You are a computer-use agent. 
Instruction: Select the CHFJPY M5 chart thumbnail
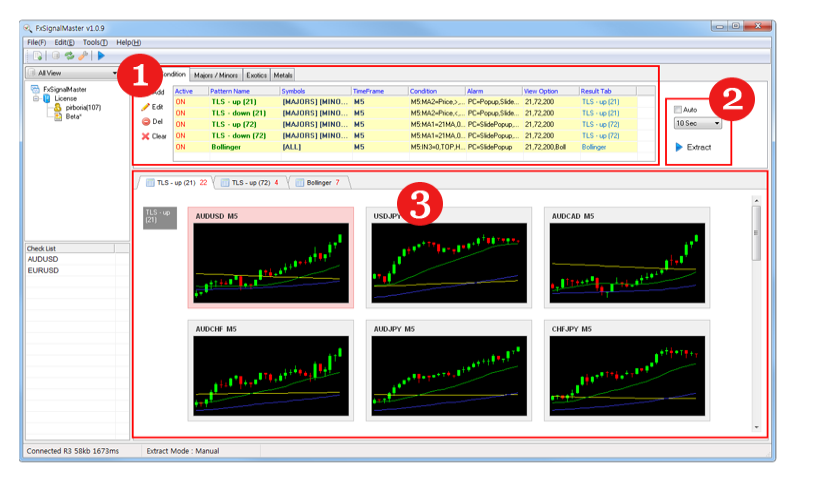627,371
